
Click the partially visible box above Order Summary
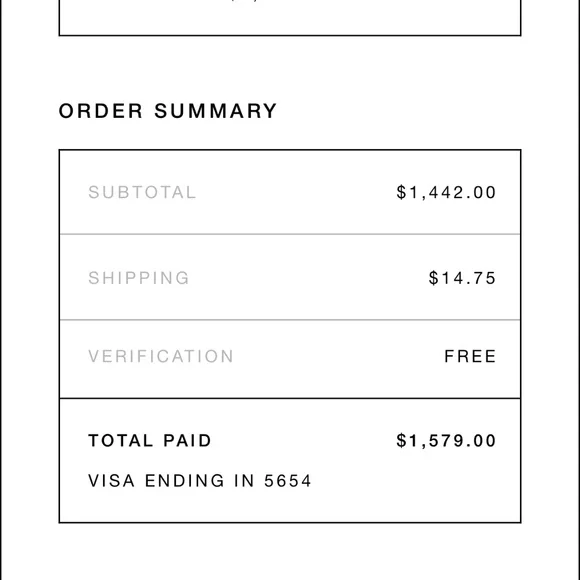[x=290, y=18]
